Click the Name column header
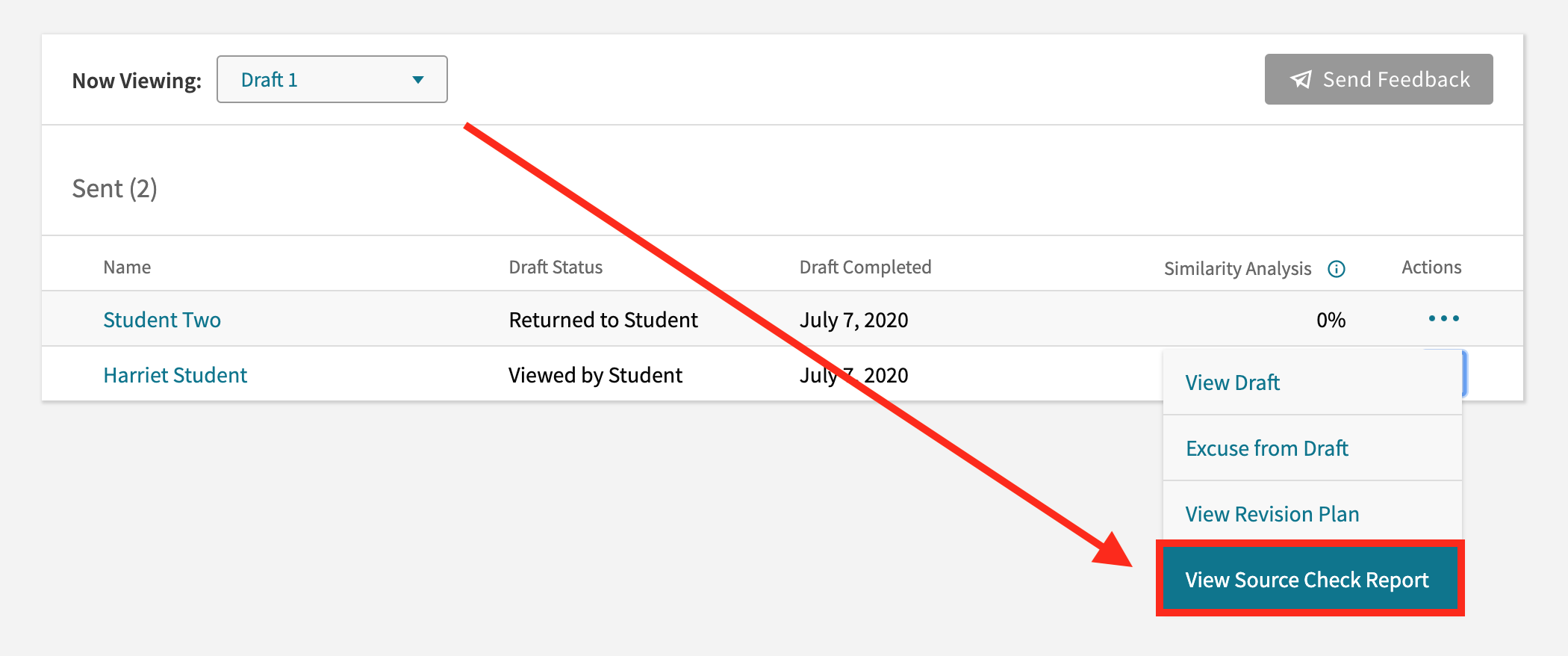 click(x=127, y=267)
